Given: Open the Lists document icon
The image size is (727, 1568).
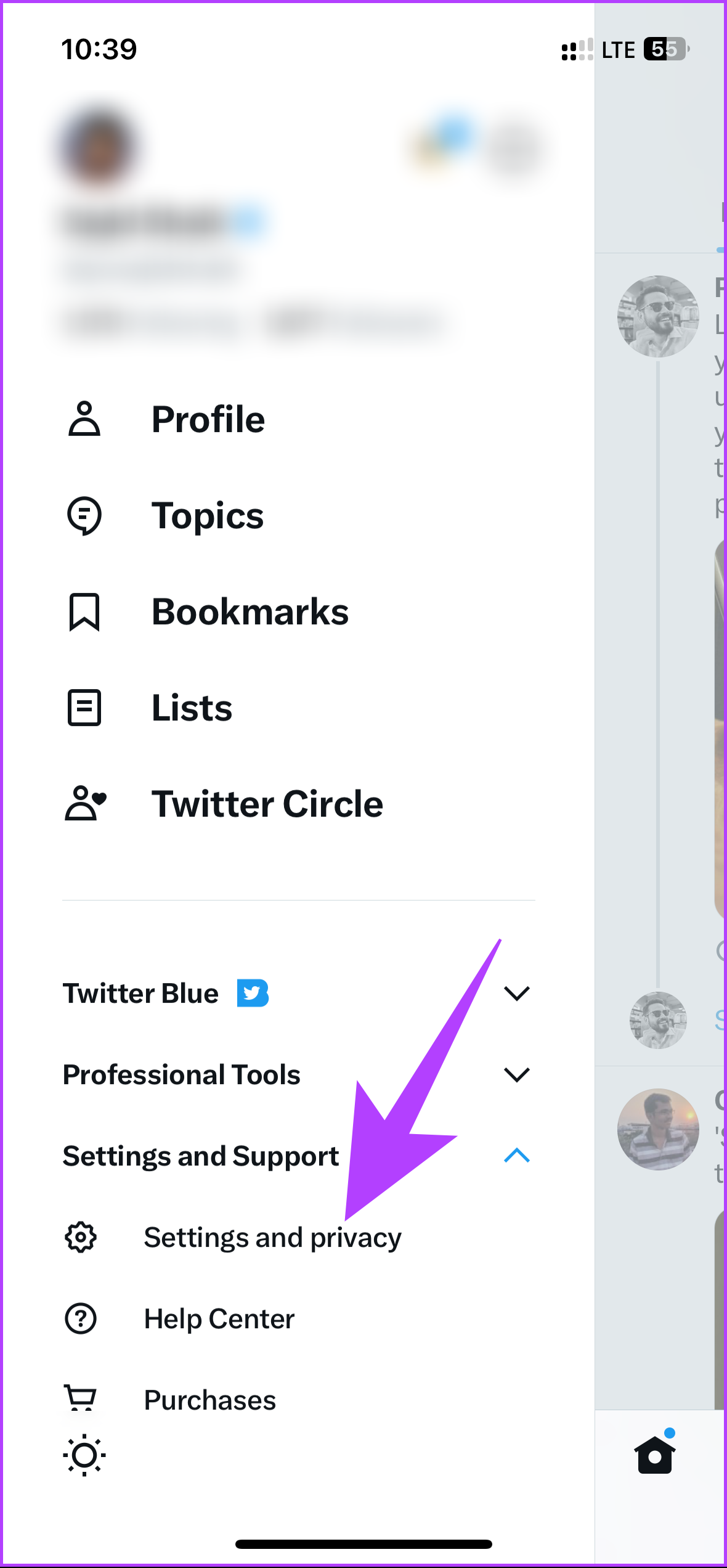Looking at the screenshot, I should 84,708.
